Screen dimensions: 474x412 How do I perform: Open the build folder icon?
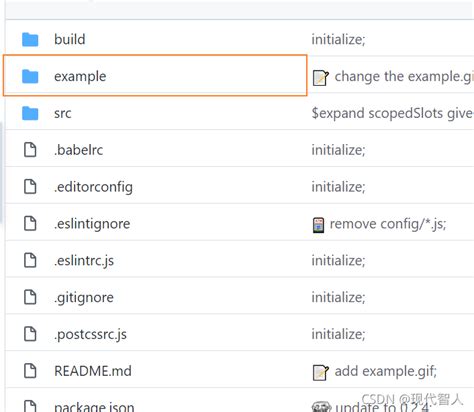pyautogui.click(x=30, y=39)
